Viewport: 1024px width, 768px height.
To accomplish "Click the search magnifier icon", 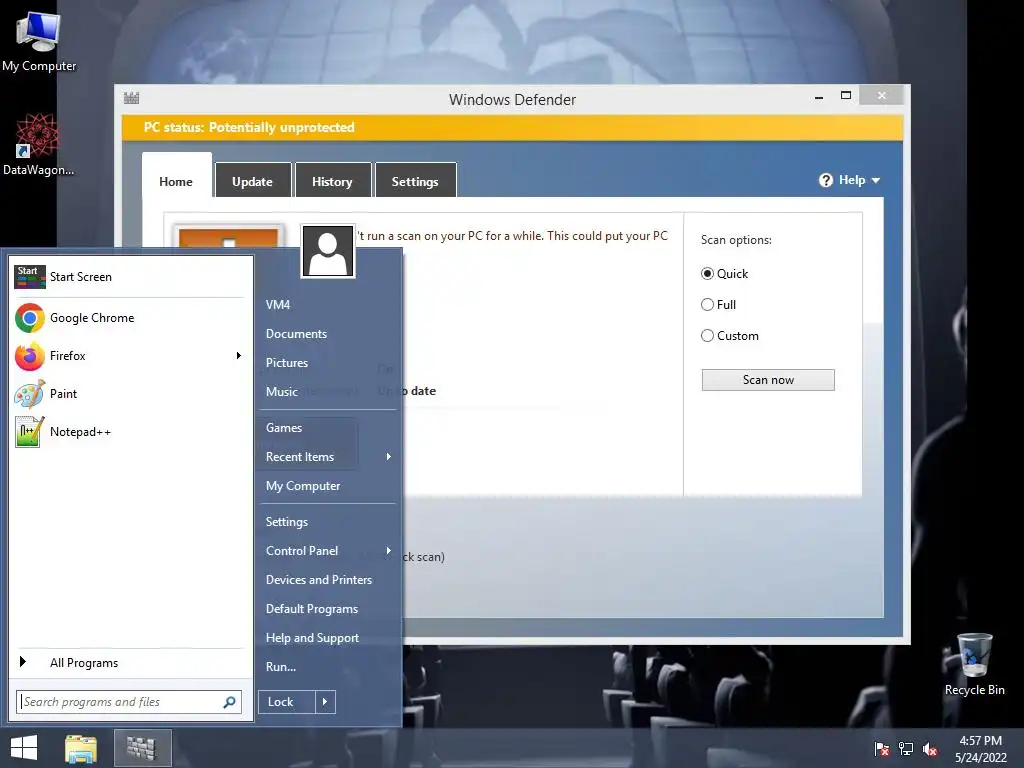I will 229,702.
